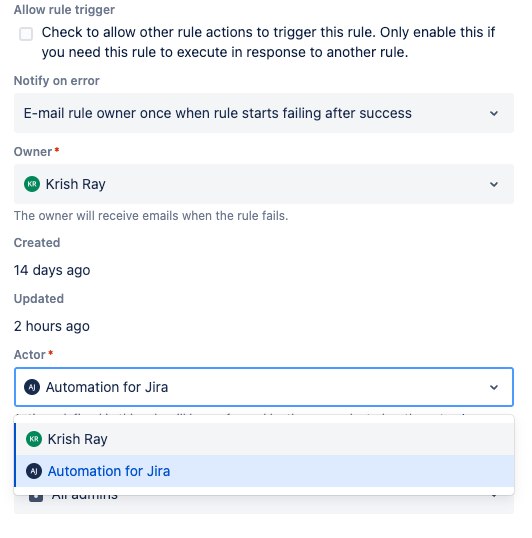This screenshot has height=538, width=532.
Task: Select Krish Ray option in Actor list
Action: coord(264,439)
